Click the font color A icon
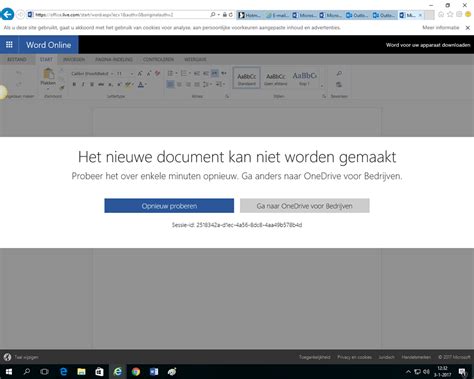Image resolution: width=474 pixels, height=379 pixels. [x=141, y=84]
